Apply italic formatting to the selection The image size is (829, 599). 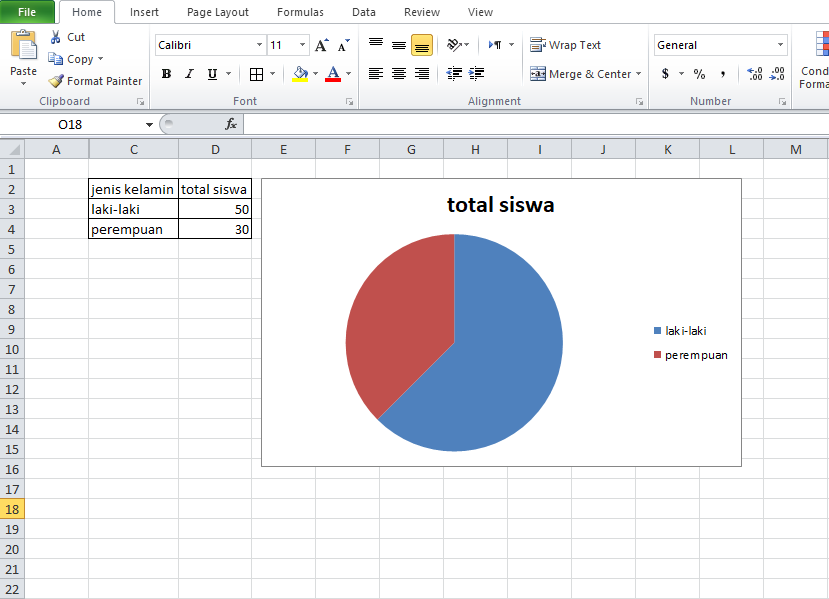pyautogui.click(x=187, y=73)
